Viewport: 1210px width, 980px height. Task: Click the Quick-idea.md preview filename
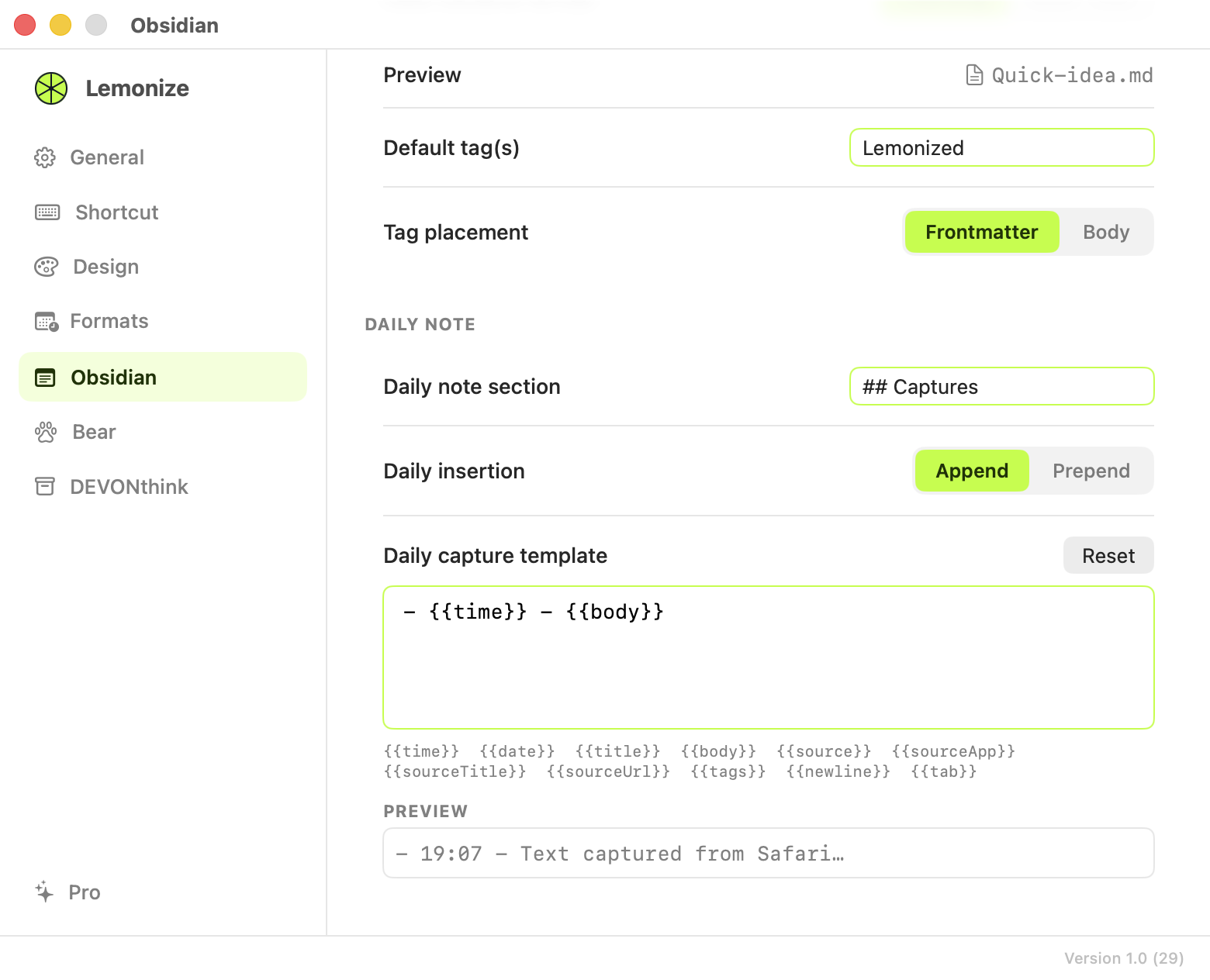pyautogui.click(x=1072, y=75)
